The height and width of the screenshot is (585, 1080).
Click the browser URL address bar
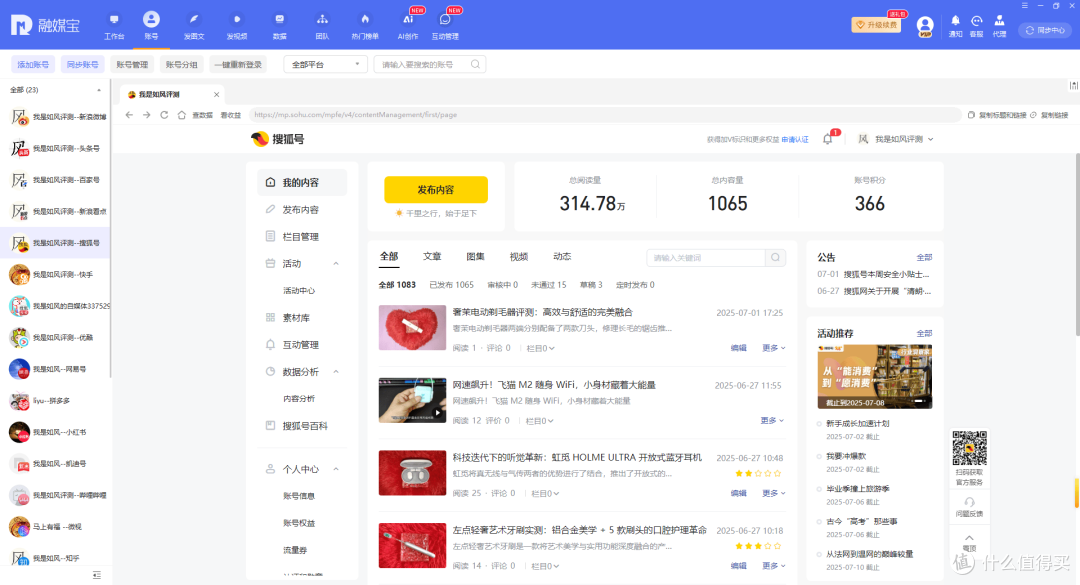(605, 115)
